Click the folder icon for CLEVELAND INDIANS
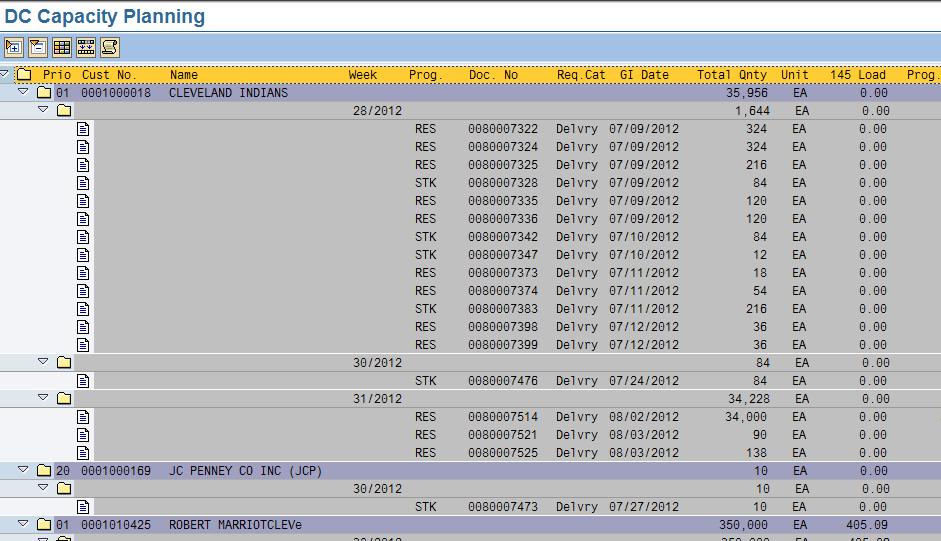Screen dimensions: 941x541 pos(44,93)
